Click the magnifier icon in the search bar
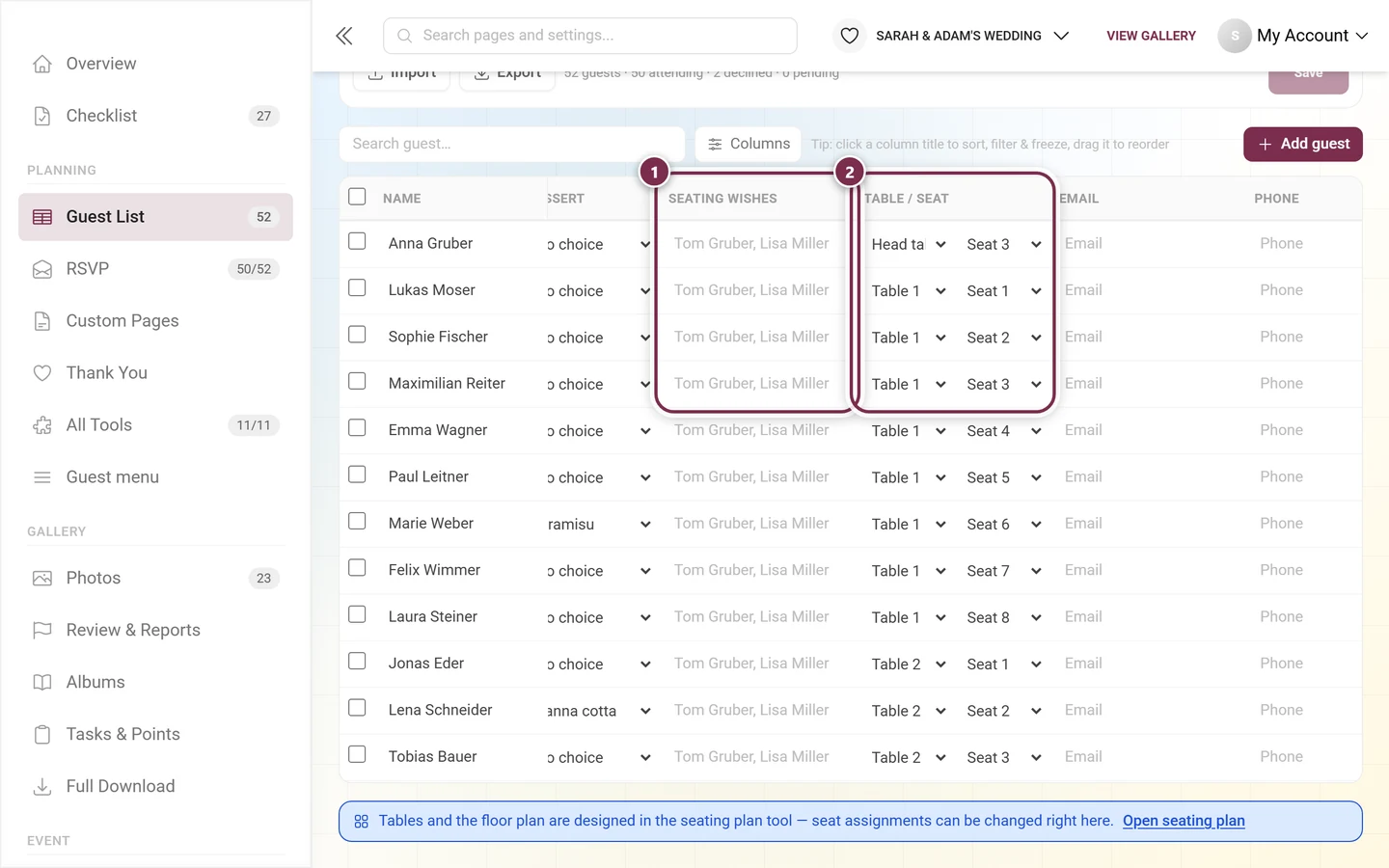The width and height of the screenshot is (1389, 868). coord(405,36)
